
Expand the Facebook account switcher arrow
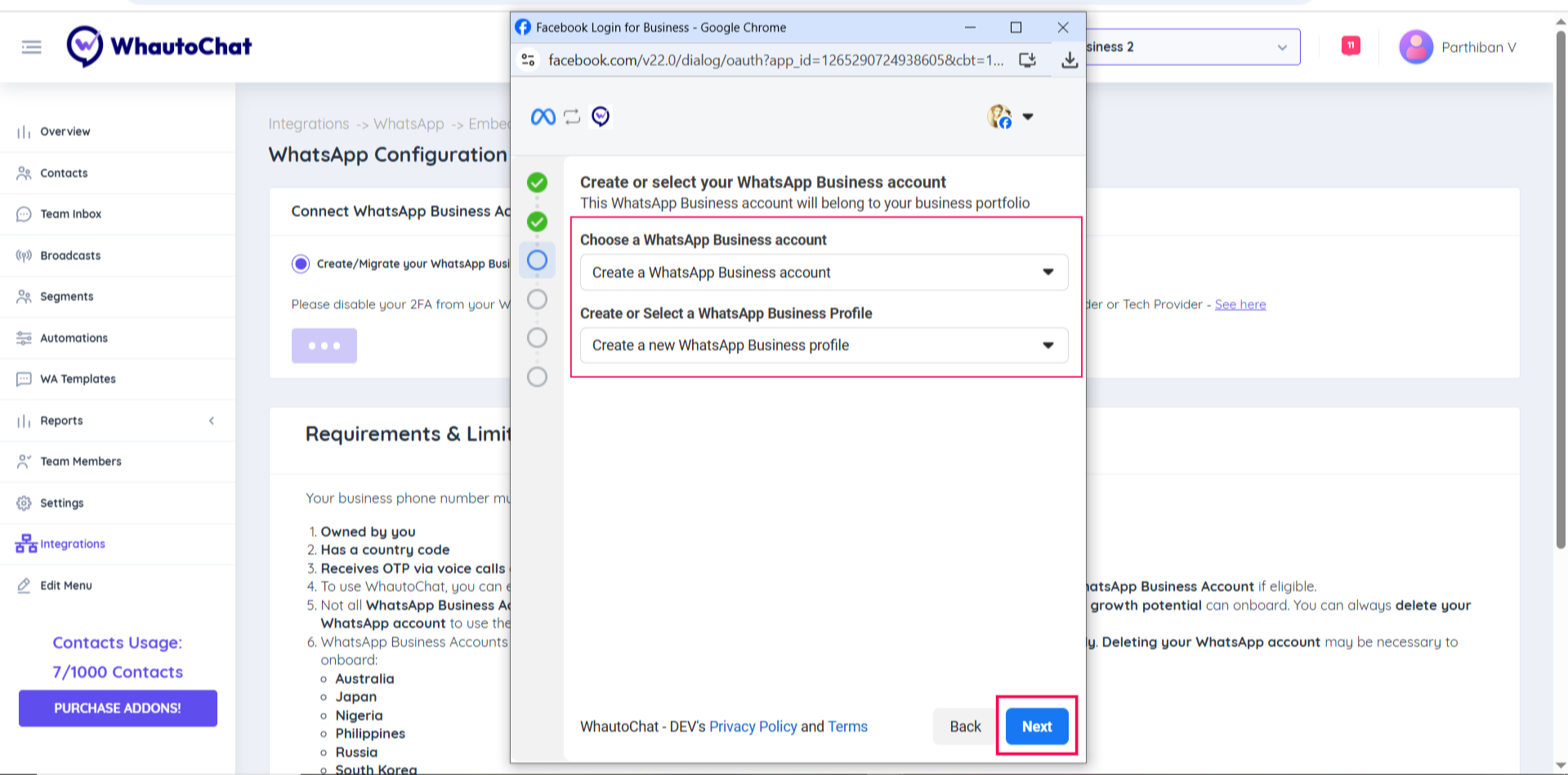tap(1028, 117)
